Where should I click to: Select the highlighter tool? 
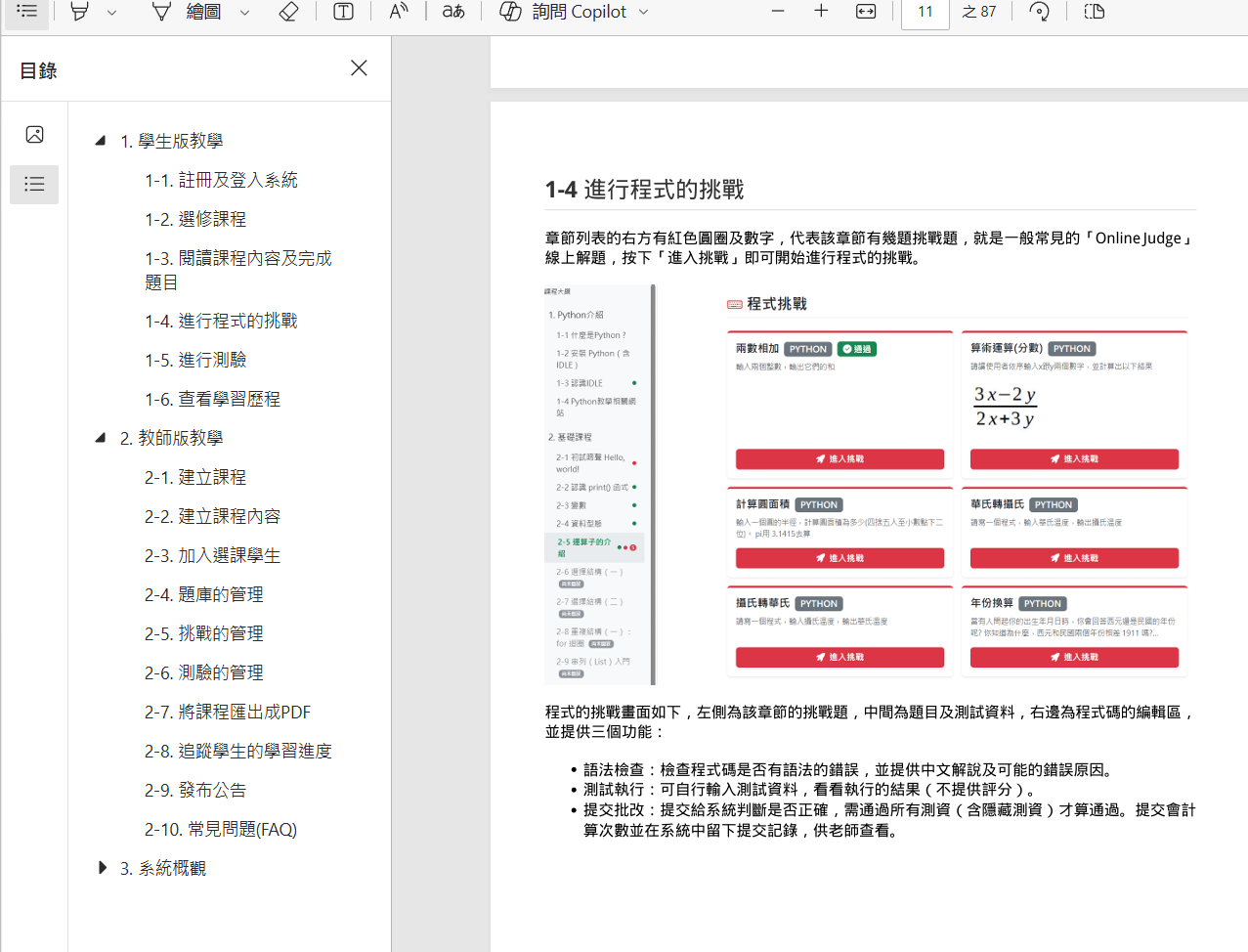[80, 12]
